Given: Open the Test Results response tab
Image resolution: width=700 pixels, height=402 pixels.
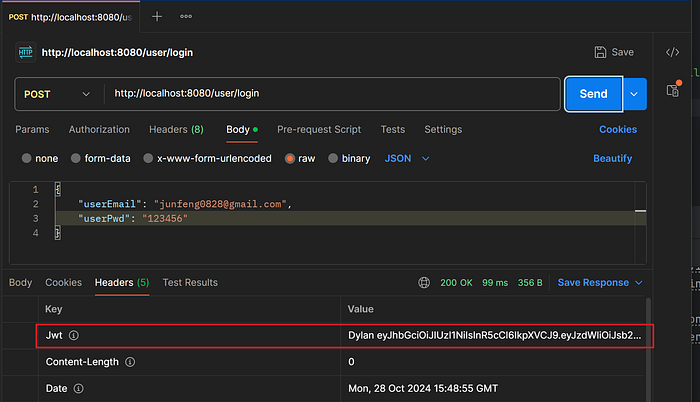Looking at the screenshot, I should click(x=190, y=283).
